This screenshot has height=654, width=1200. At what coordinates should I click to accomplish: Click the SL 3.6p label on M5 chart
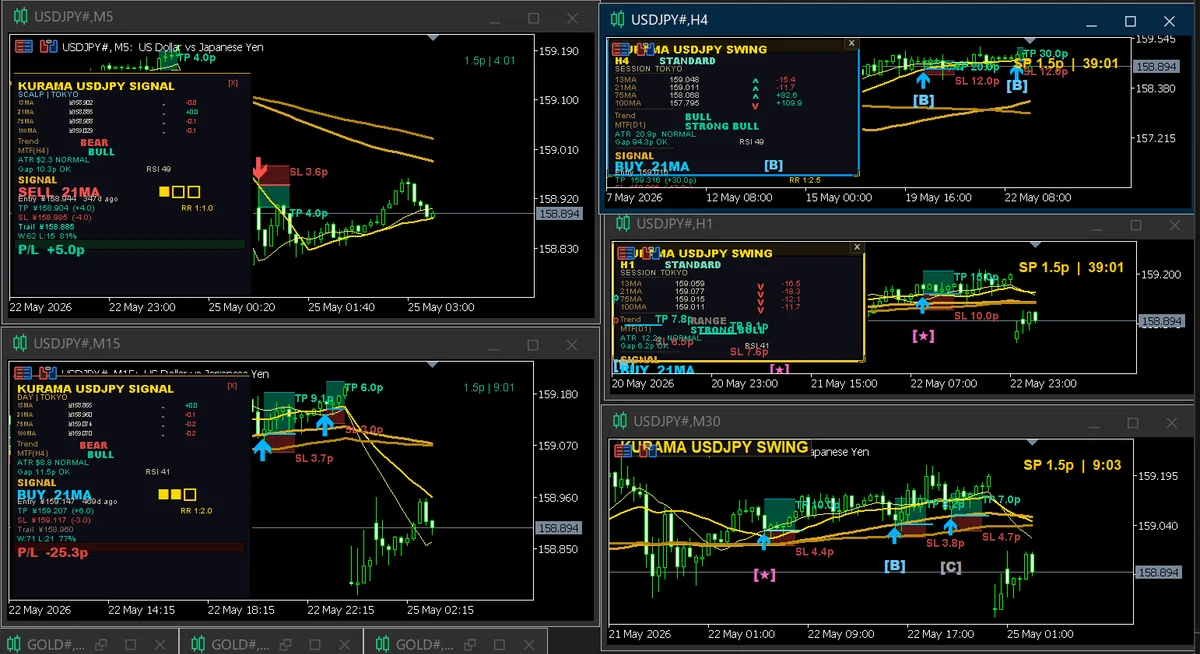[308, 172]
